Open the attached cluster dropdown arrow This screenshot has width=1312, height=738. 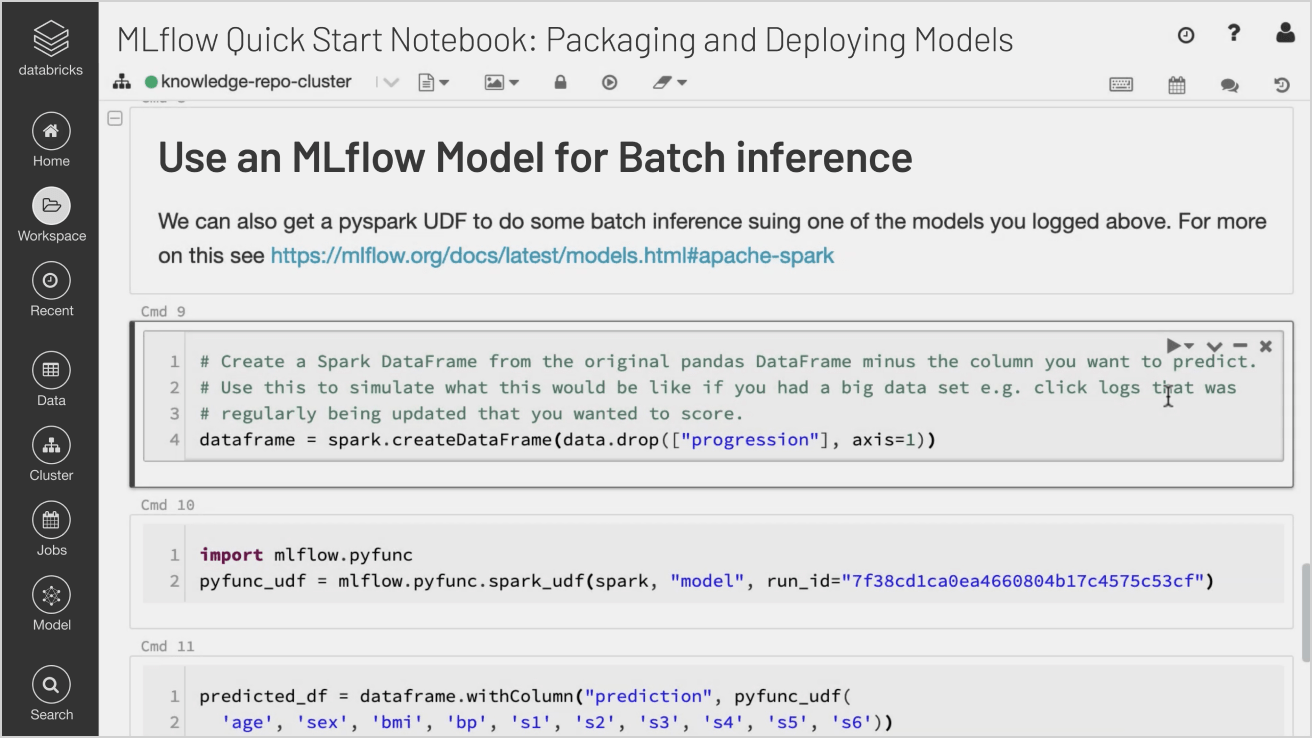tap(390, 82)
